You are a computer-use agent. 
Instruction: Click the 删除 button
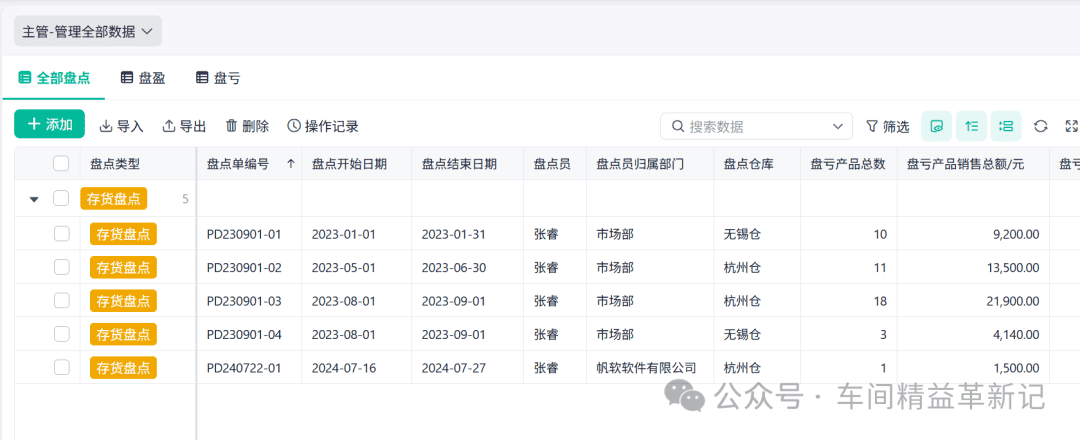click(247, 126)
